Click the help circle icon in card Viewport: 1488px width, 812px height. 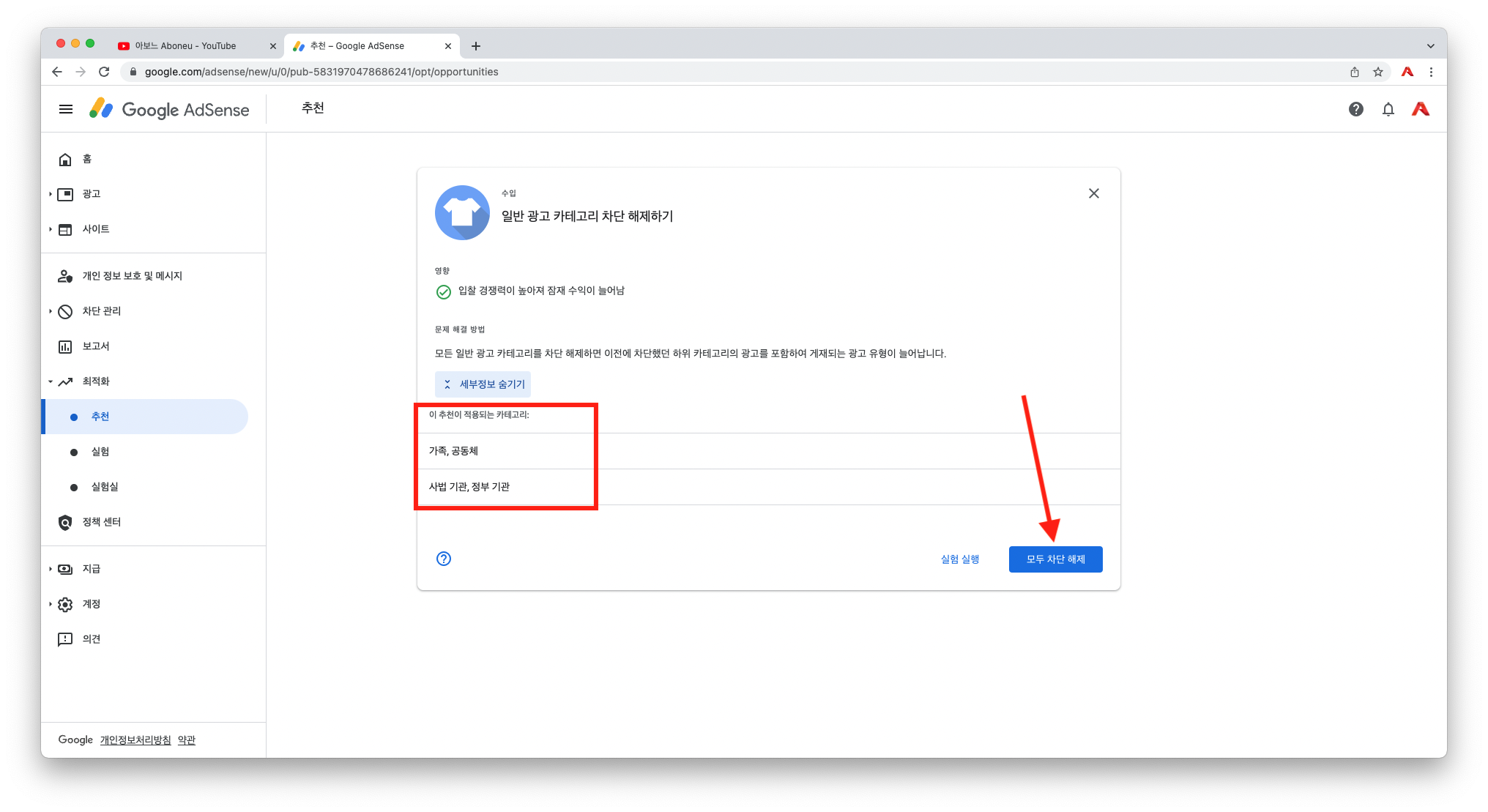pos(444,559)
